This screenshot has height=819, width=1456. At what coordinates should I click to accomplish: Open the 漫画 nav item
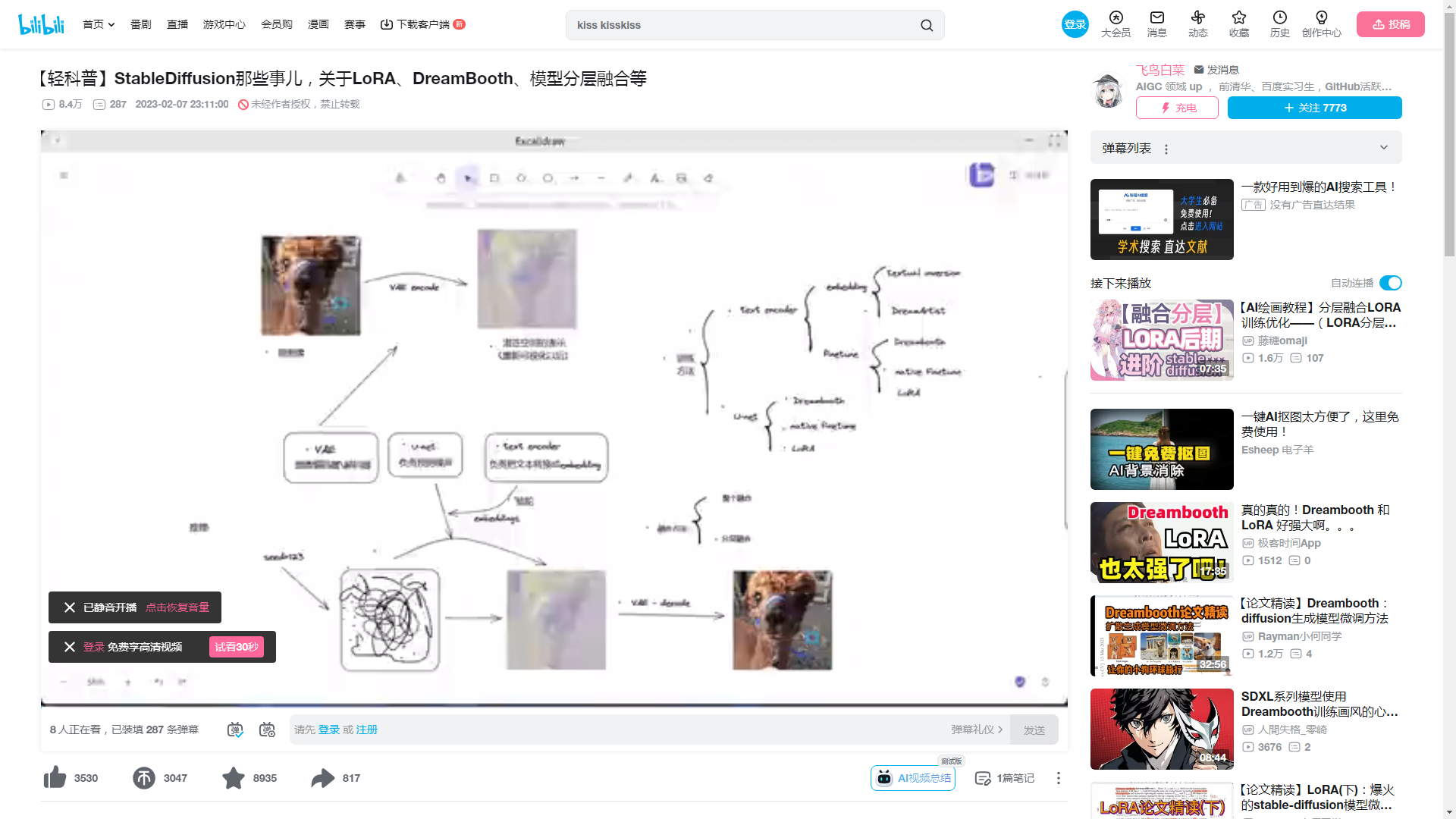pyautogui.click(x=318, y=24)
